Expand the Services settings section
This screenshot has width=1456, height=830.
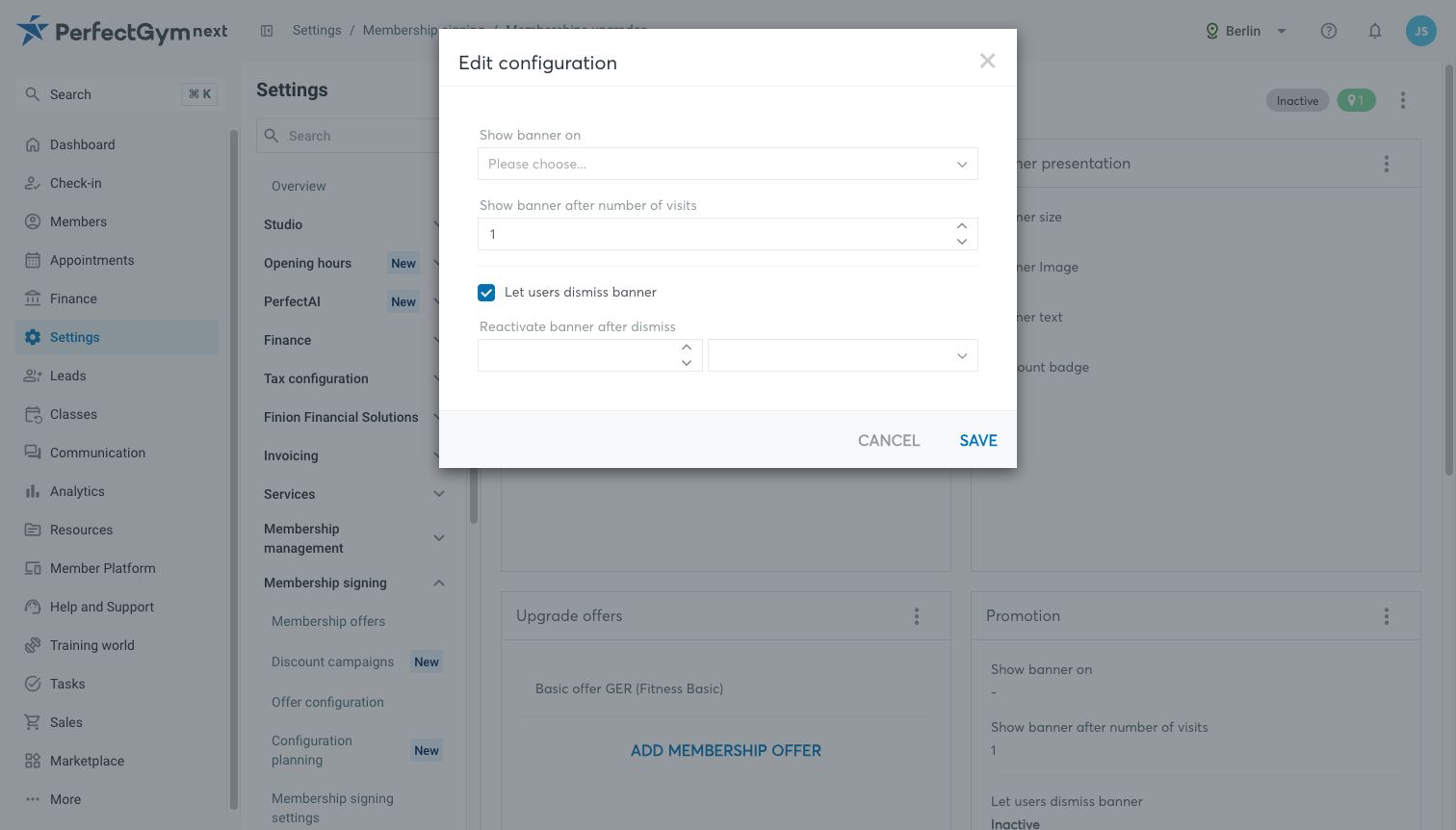point(439,494)
